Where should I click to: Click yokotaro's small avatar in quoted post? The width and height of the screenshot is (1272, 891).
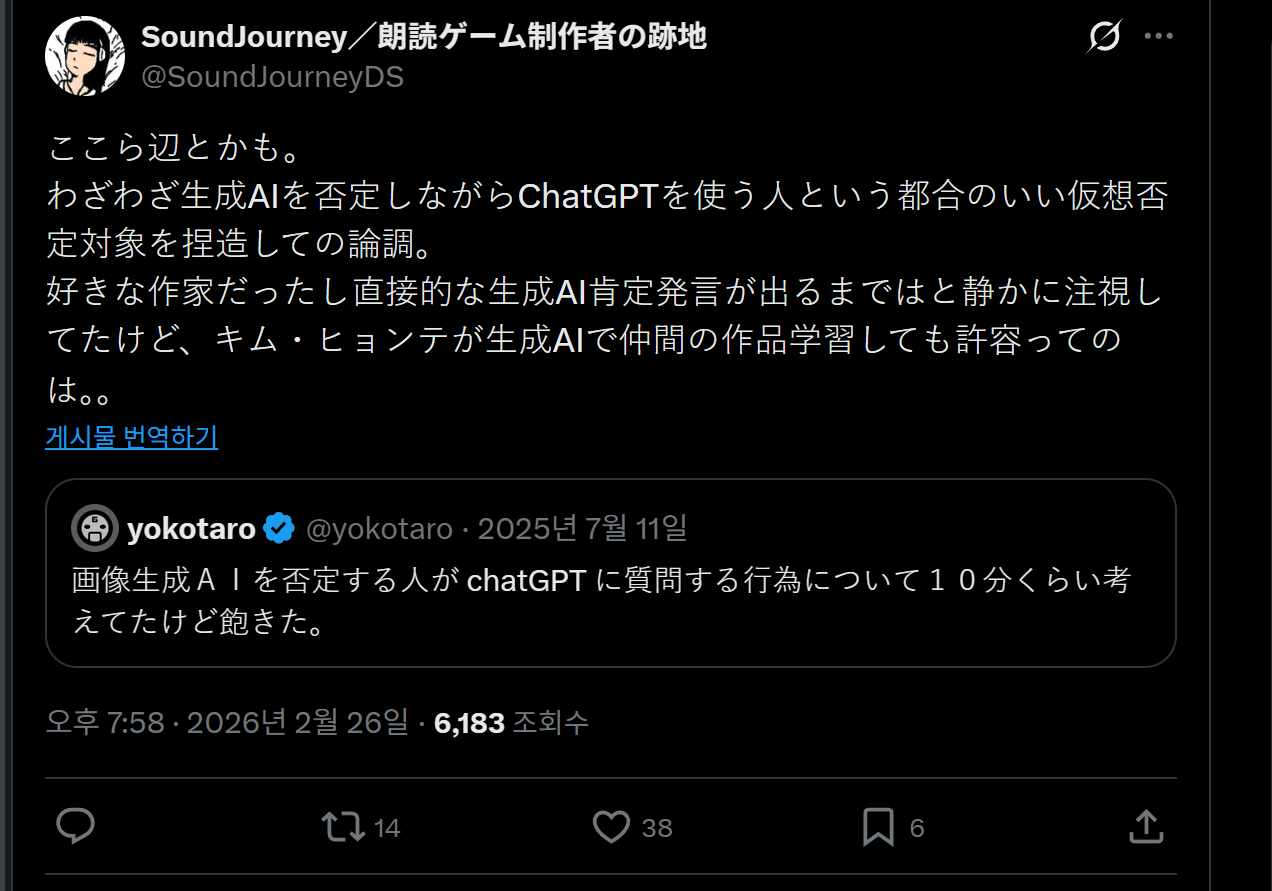pos(95,529)
